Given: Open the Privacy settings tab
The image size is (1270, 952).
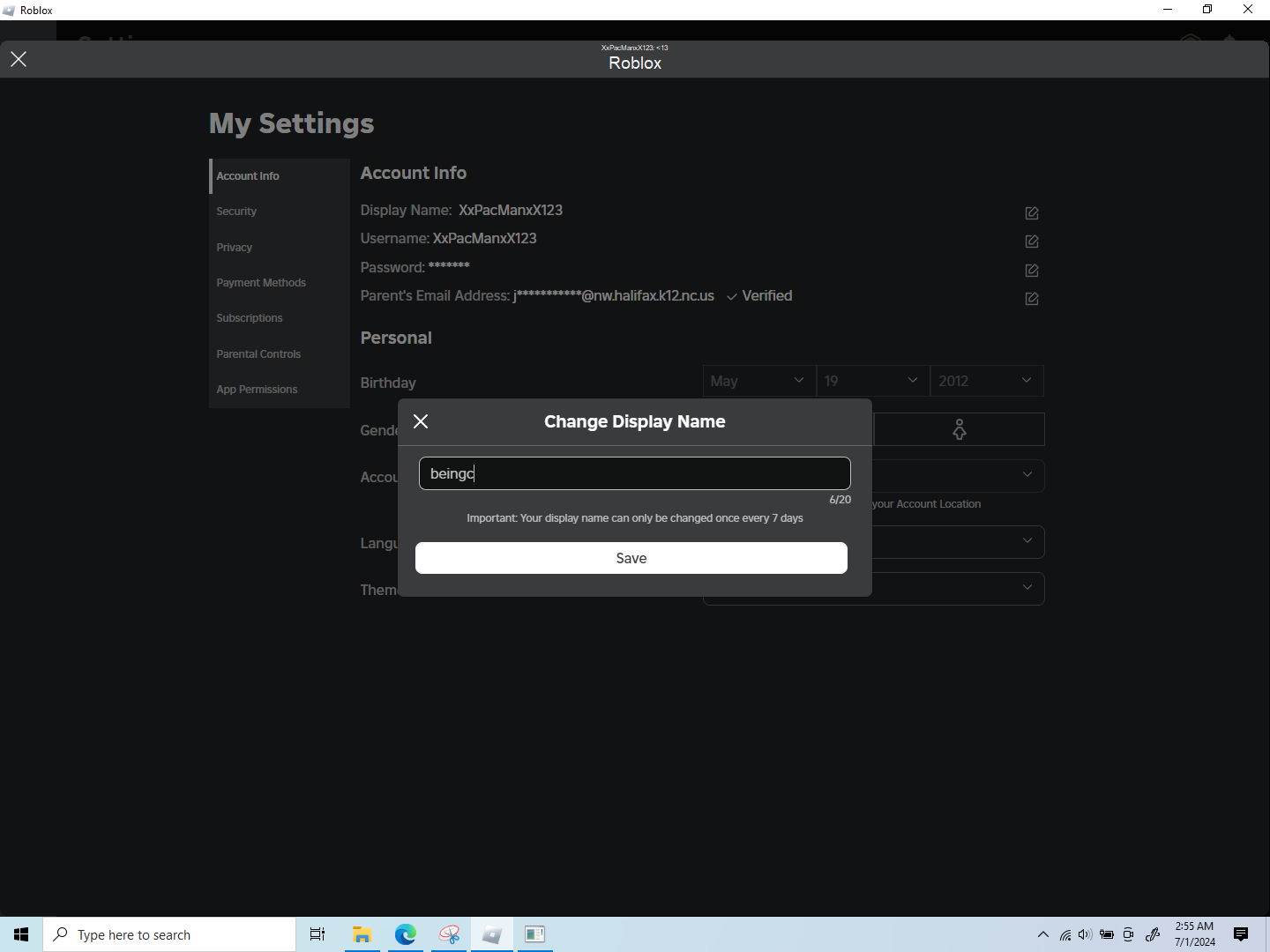Looking at the screenshot, I should 280,248.
